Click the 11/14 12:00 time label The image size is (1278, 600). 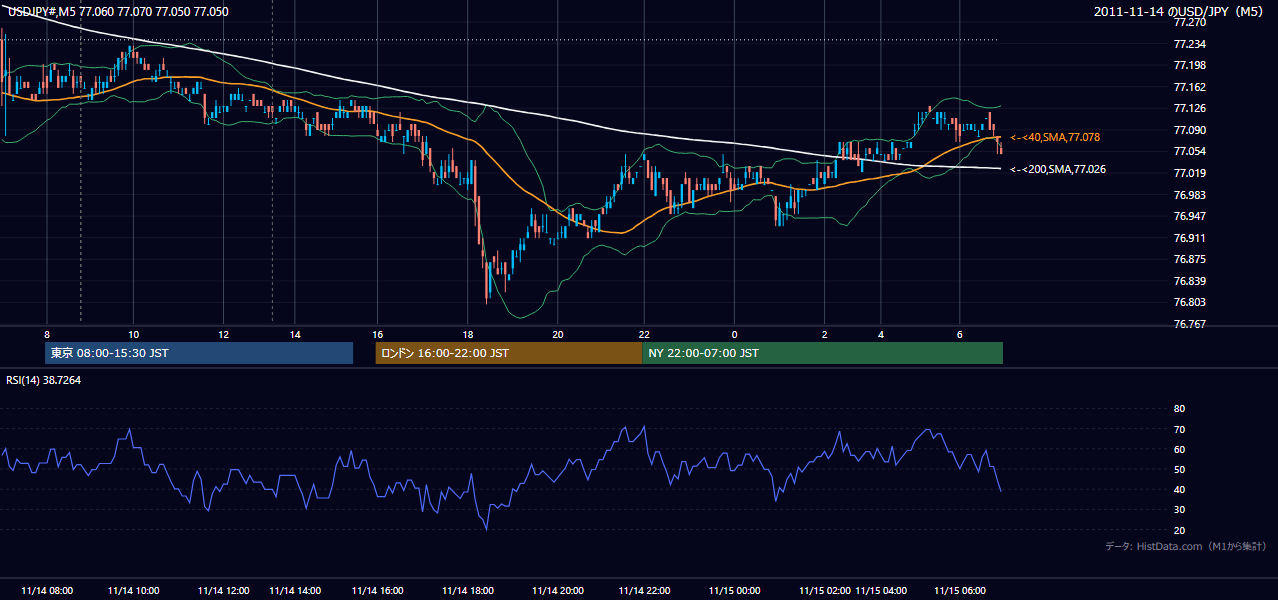(x=223, y=590)
